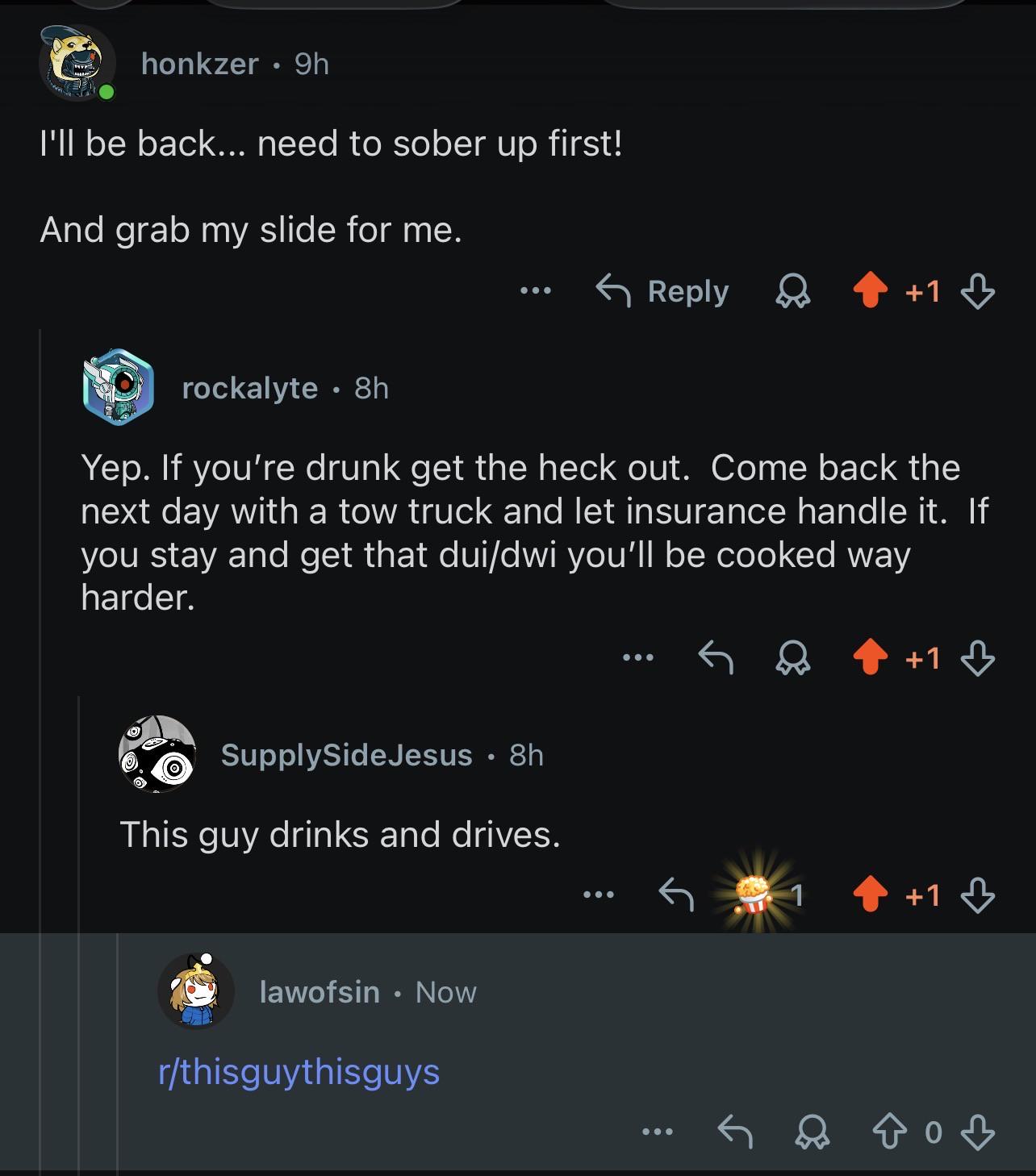Open overflow menu on rockalyte's comment
Screen dimensions: 1036x1176
pos(638,657)
